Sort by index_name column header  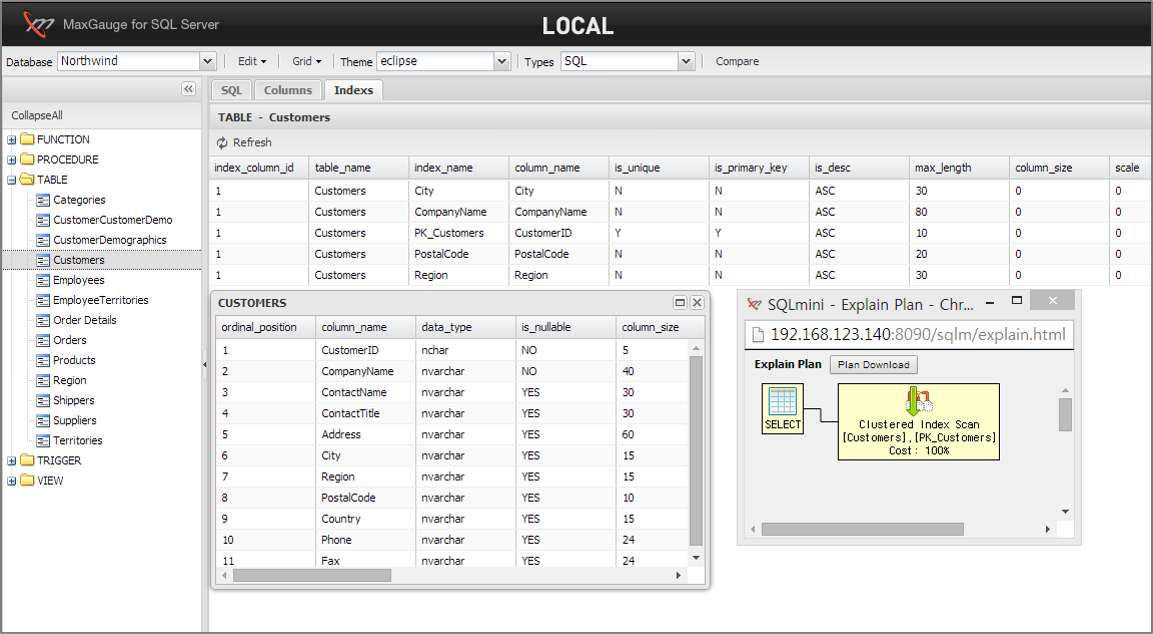[458, 168]
